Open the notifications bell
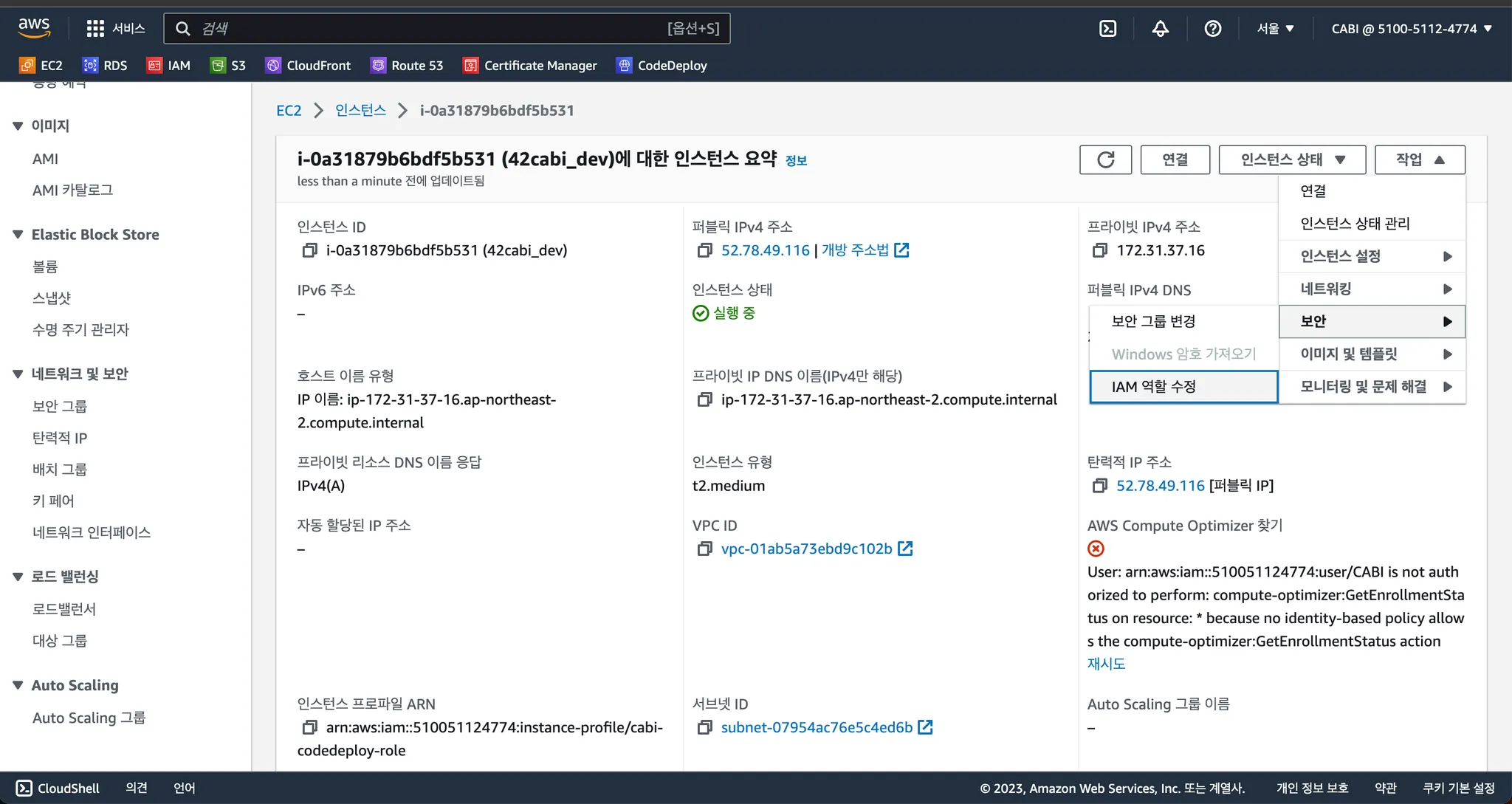The height and width of the screenshot is (804, 1512). tap(1160, 29)
